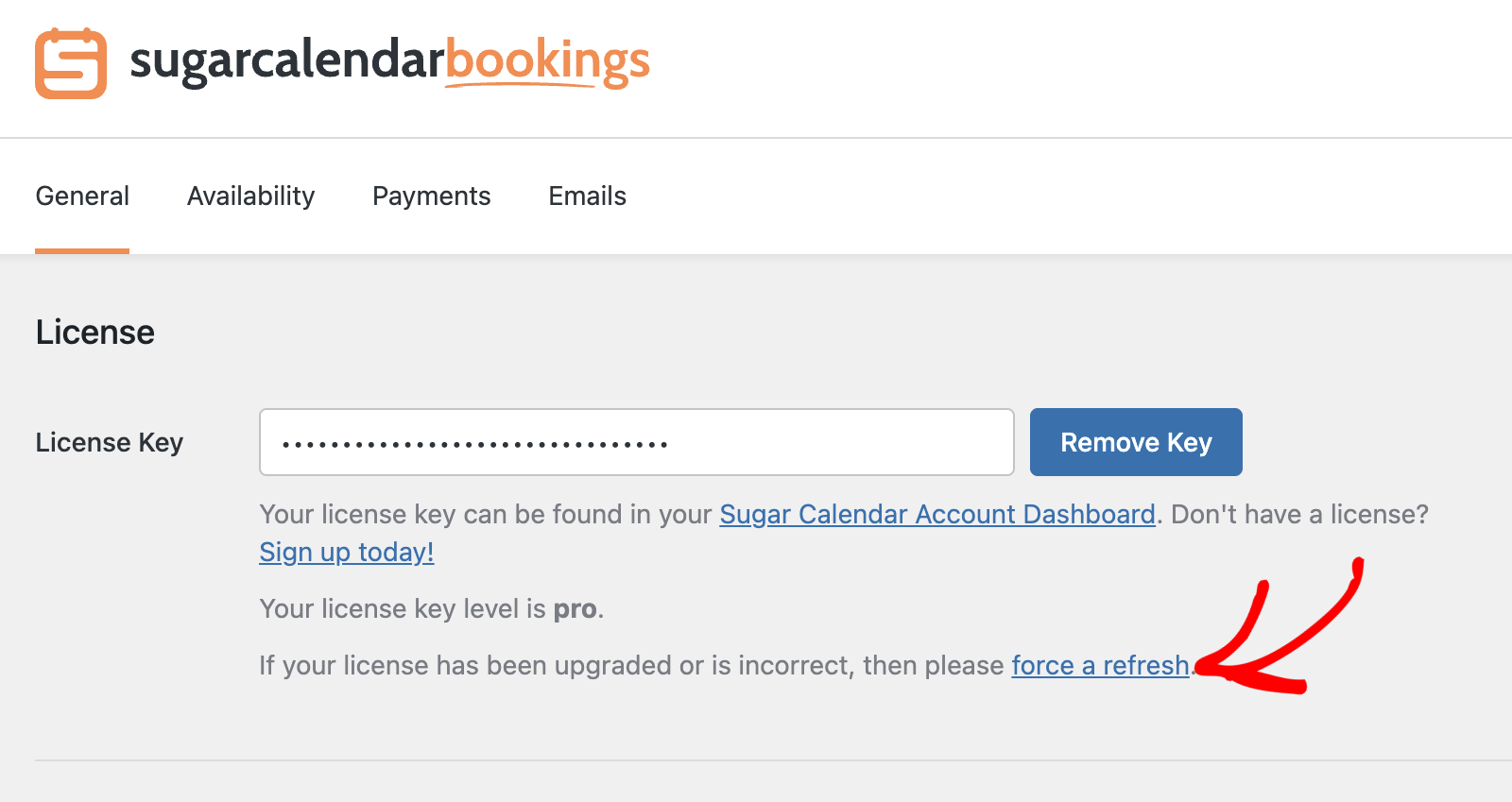Click the "Don't have a license?" text
Screen dimensions: 1512x802
tap(1299, 515)
